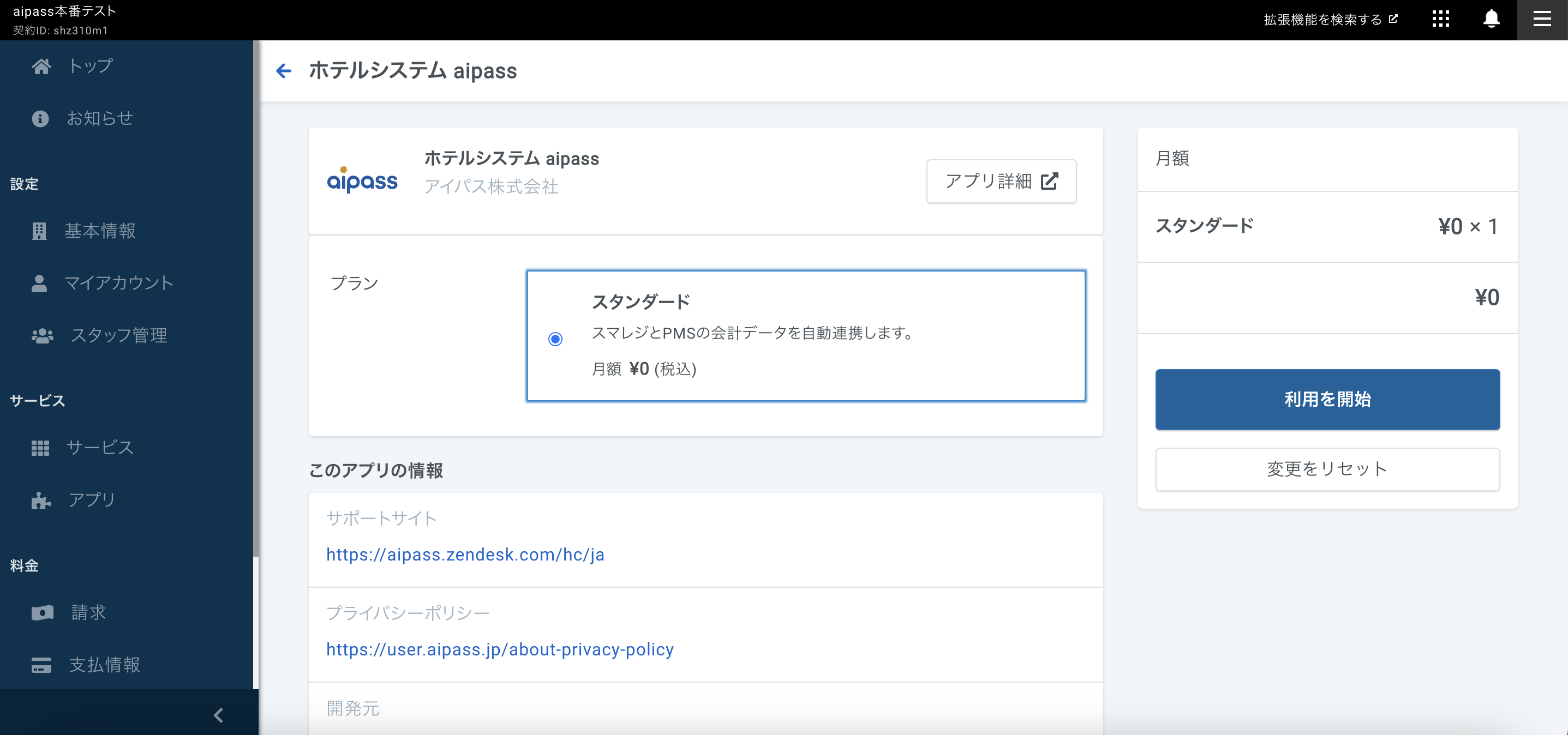This screenshot has width=1568, height=735.
Task: Click the external link icon on アプリ詳細
Action: [x=1049, y=180]
